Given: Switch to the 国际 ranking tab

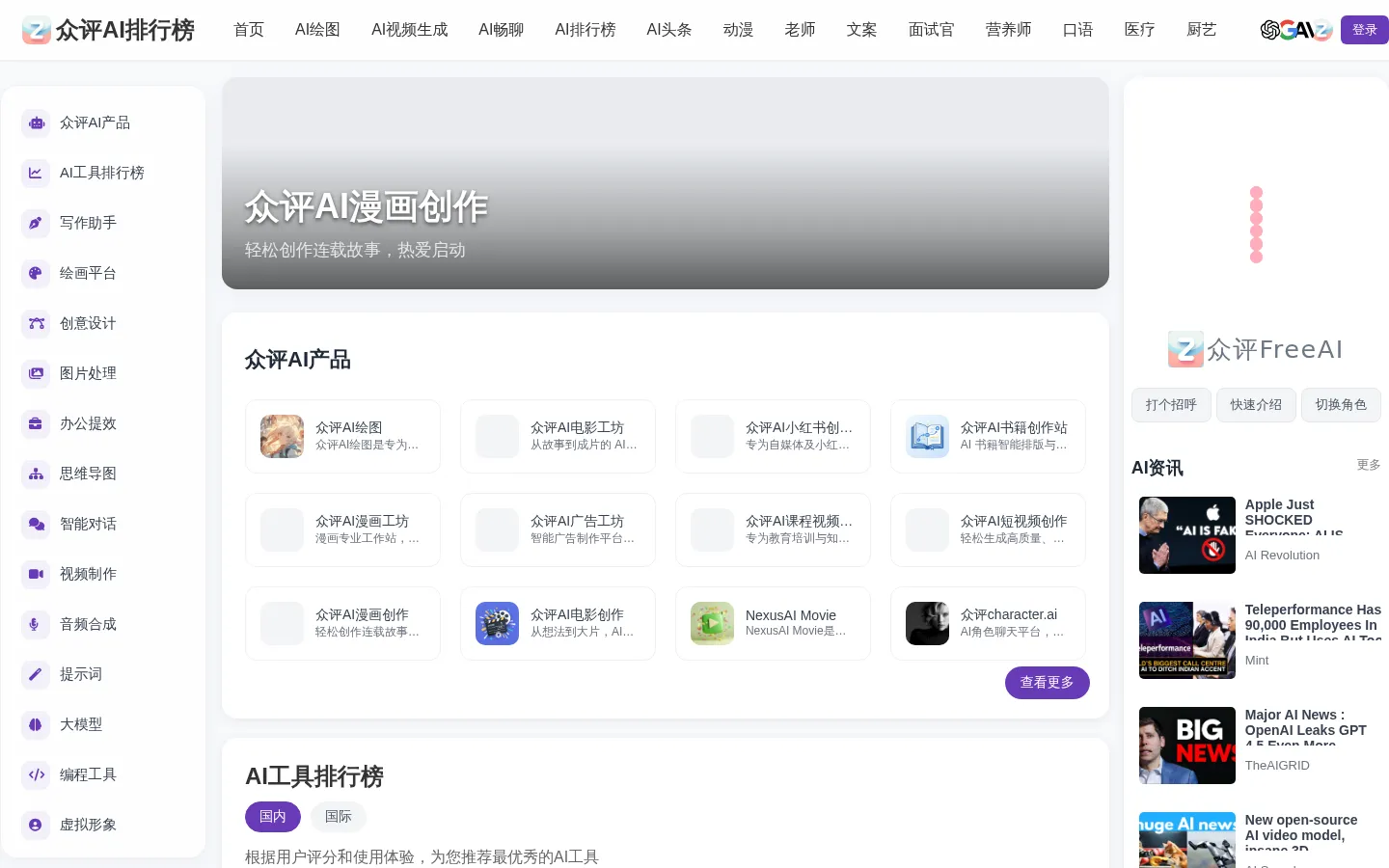Looking at the screenshot, I should [339, 817].
